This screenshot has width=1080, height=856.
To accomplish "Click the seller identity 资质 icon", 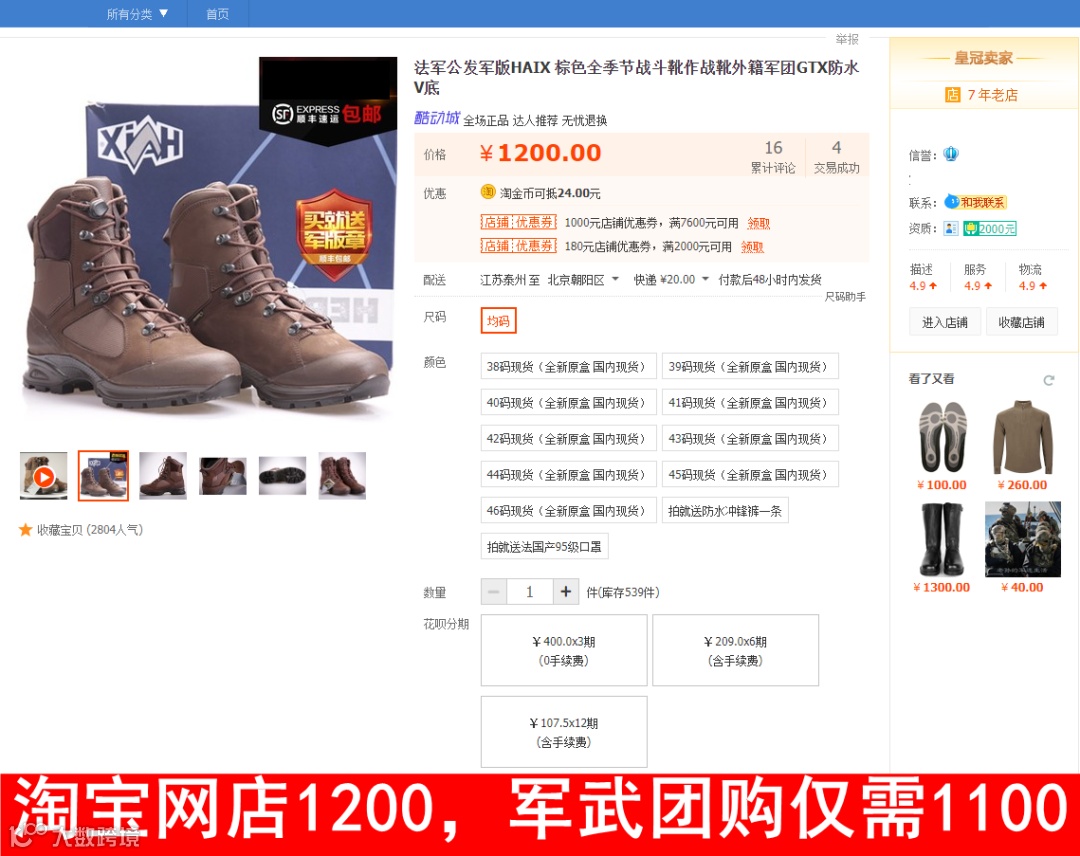I will (x=951, y=228).
